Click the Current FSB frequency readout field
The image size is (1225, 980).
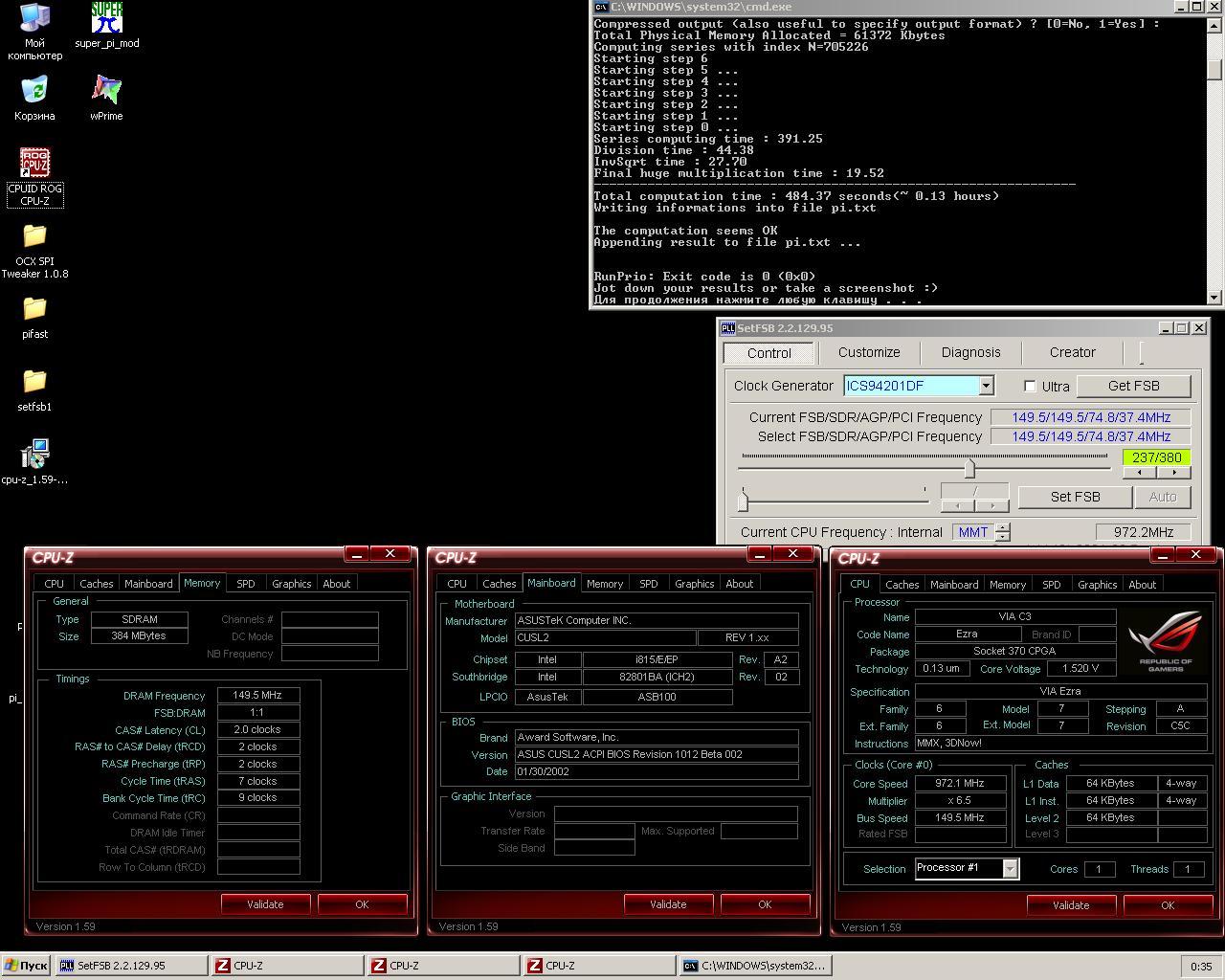pyautogui.click(x=1090, y=417)
